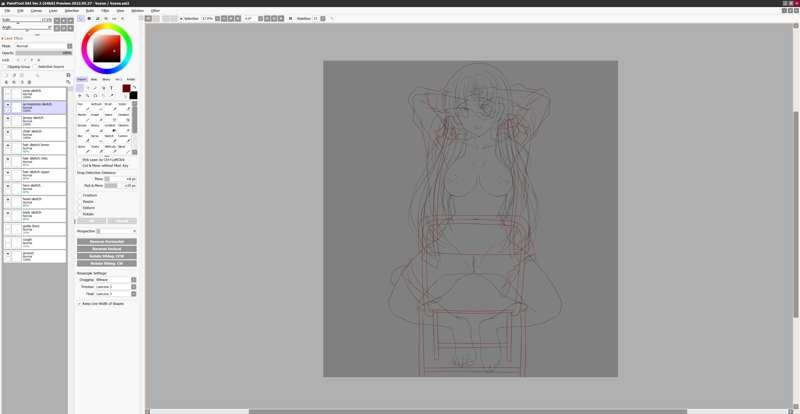The width and height of the screenshot is (800, 414).
Task: Select the color wheel display mode icon
Action: [x=81, y=18]
